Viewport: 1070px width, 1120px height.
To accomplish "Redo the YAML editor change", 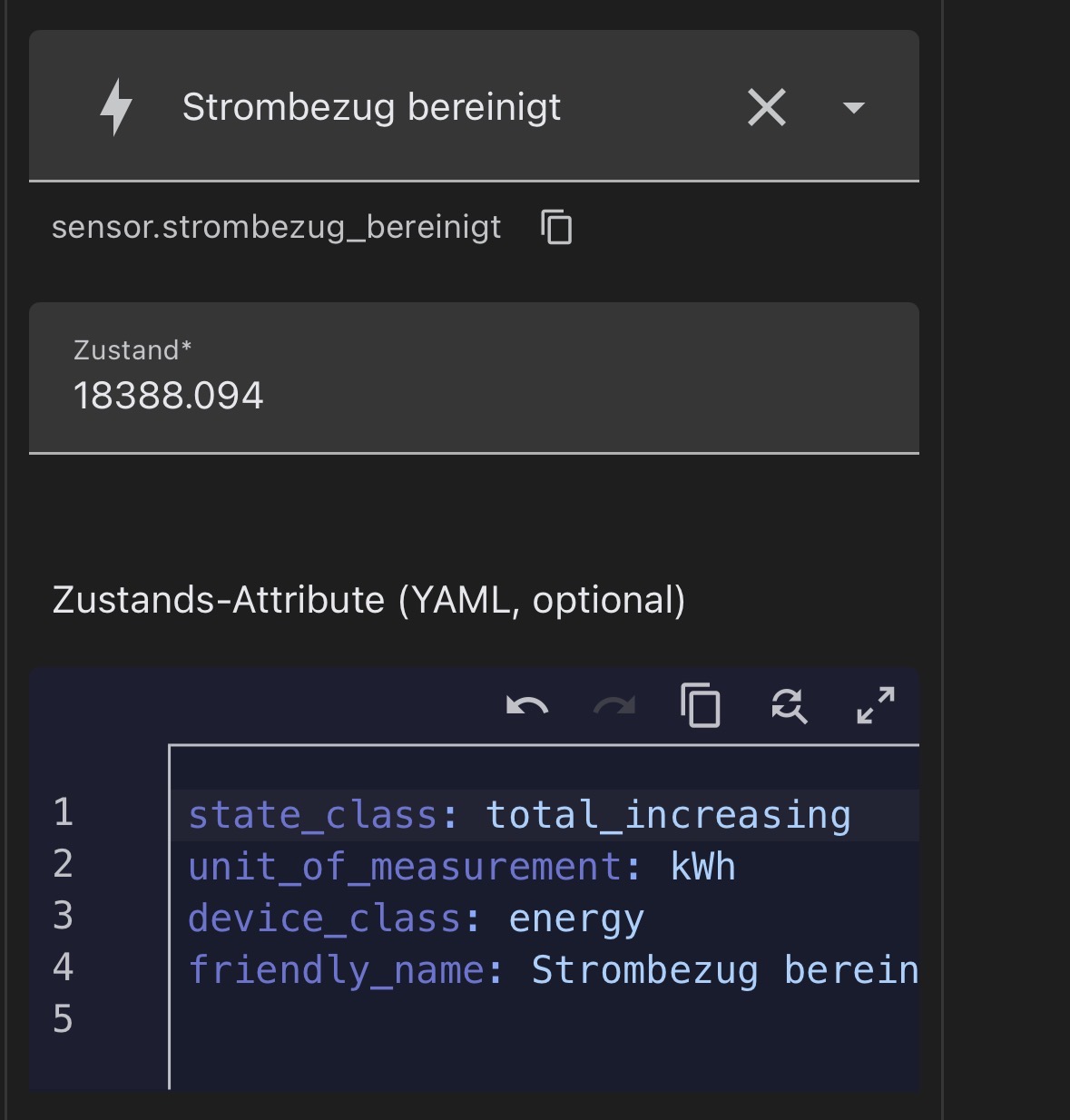I will (x=614, y=705).
